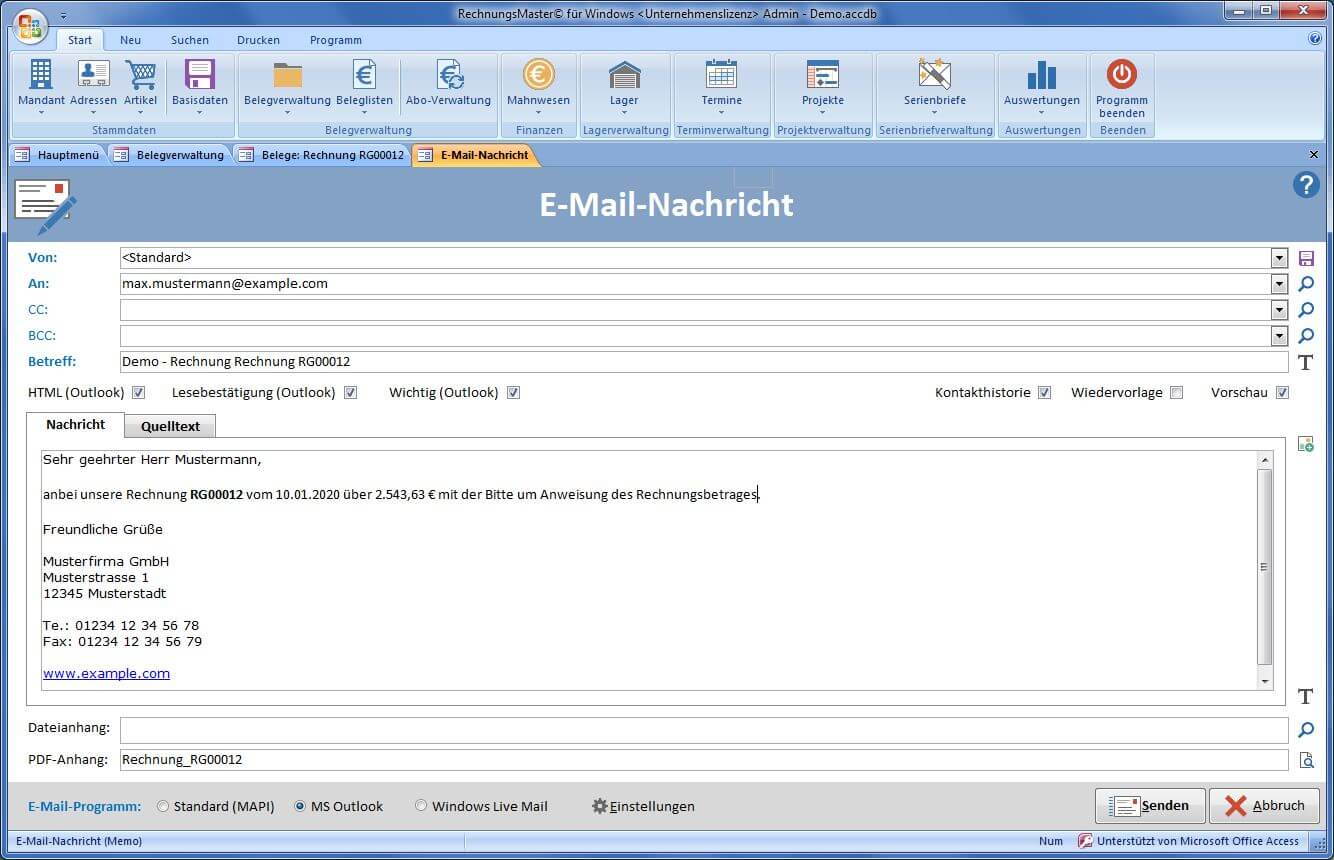Open the Mahnwesen euro coin icon
1334x860 pixels.
pos(538,76)
